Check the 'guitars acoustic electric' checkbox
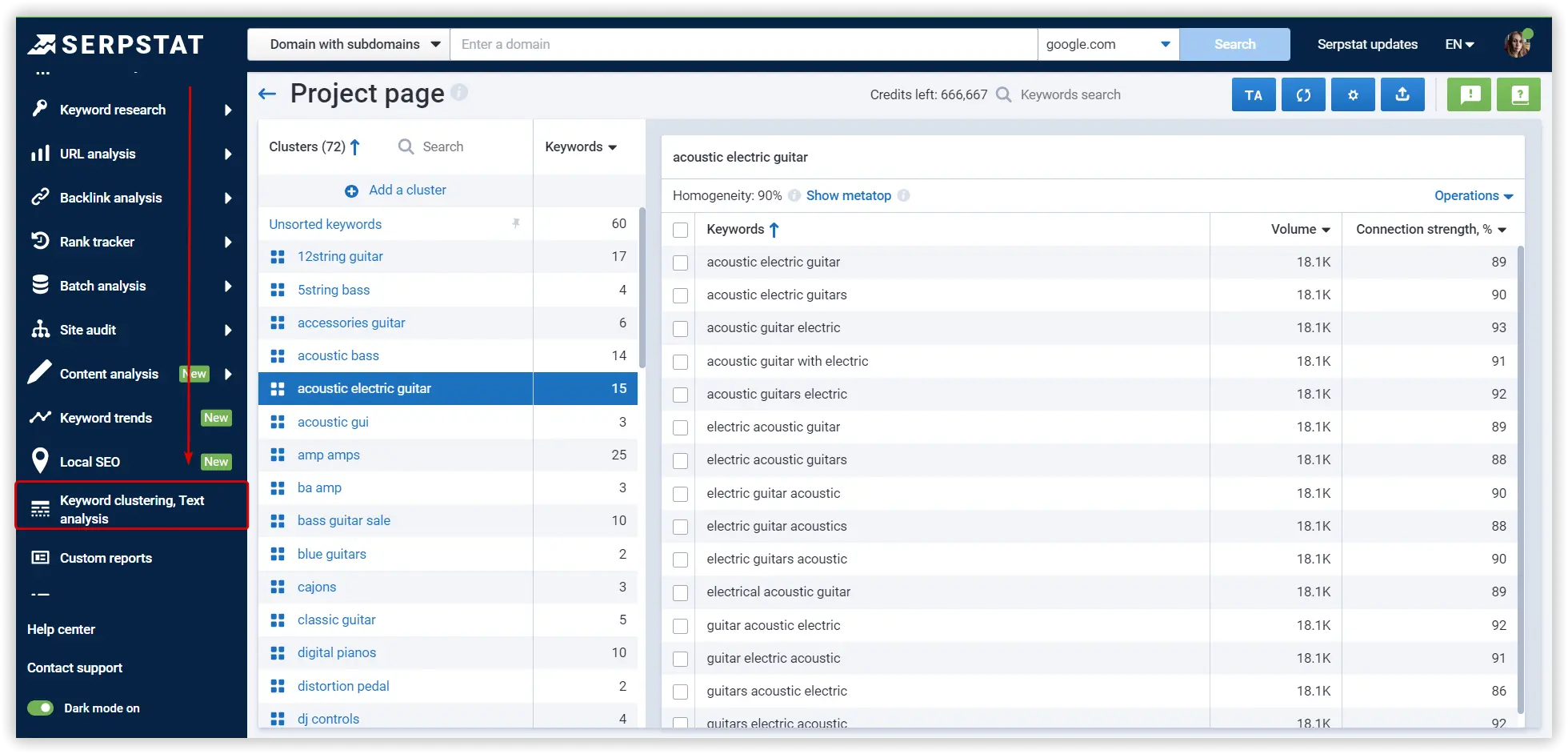 [681, 692]
